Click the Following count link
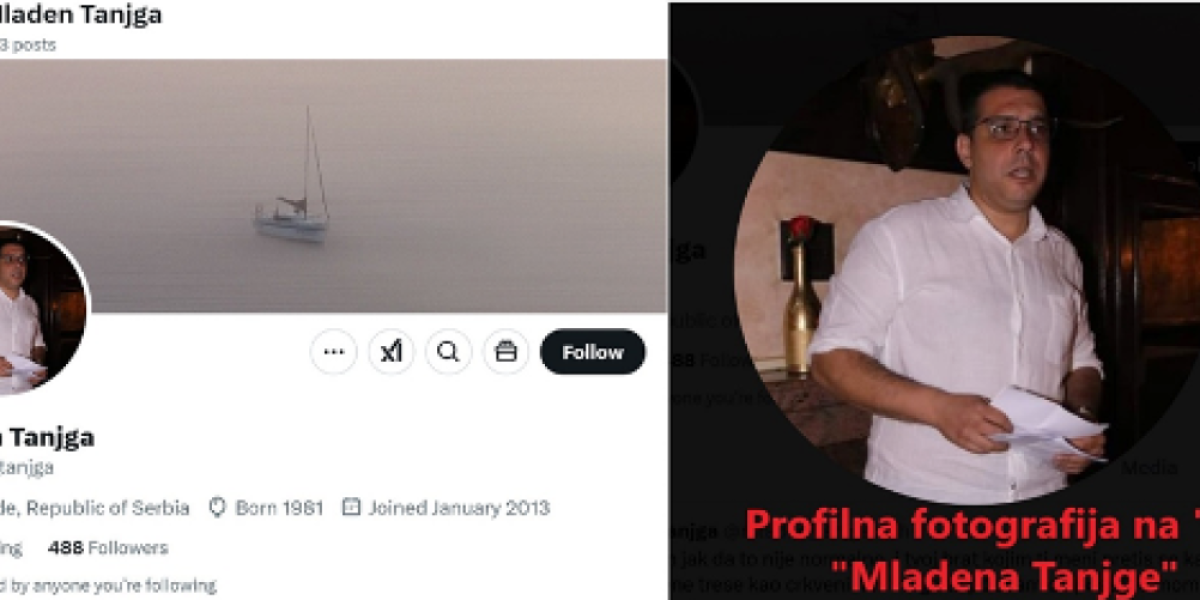1200x600 pixels. (11, 548)
